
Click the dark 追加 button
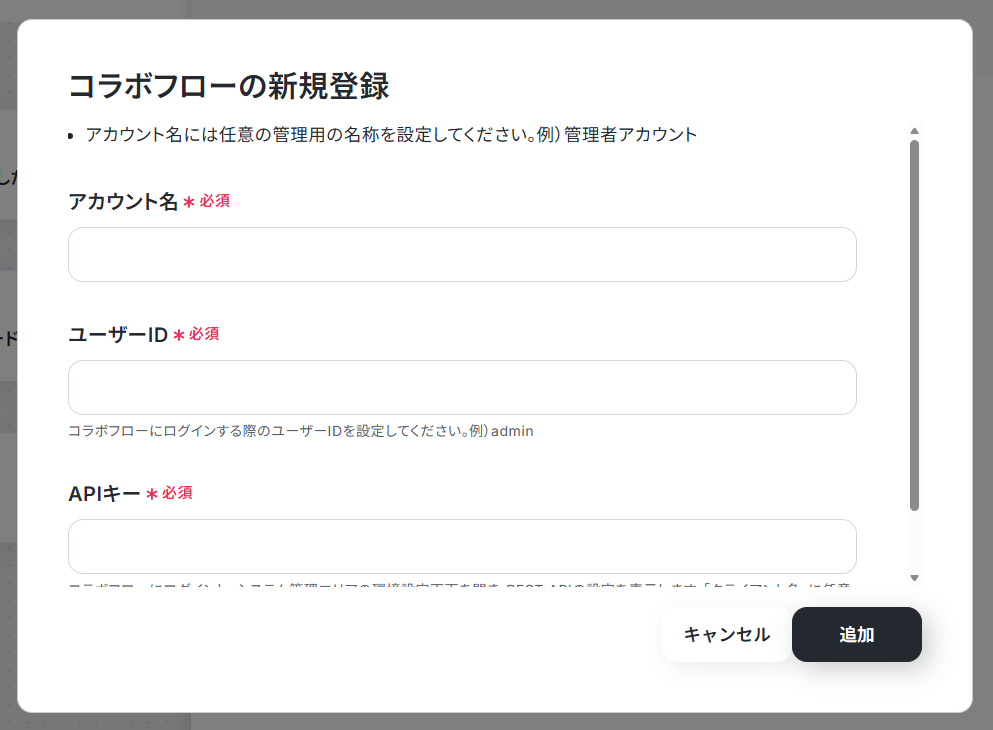coord(857,634)
